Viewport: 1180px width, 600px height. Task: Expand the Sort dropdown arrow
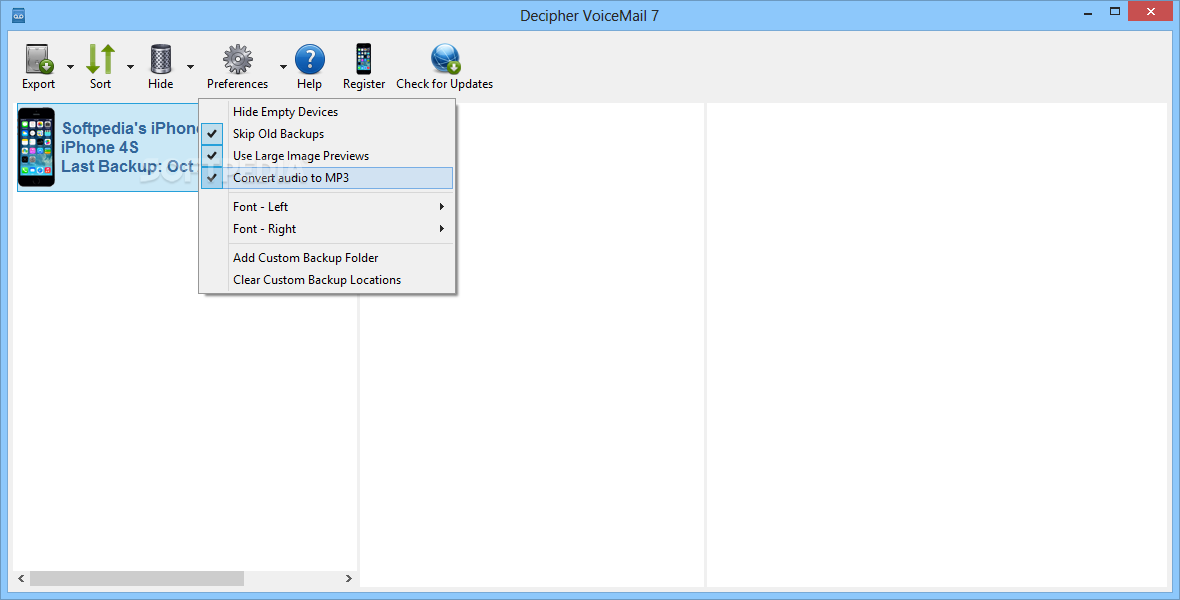click(x=130, y=67)
